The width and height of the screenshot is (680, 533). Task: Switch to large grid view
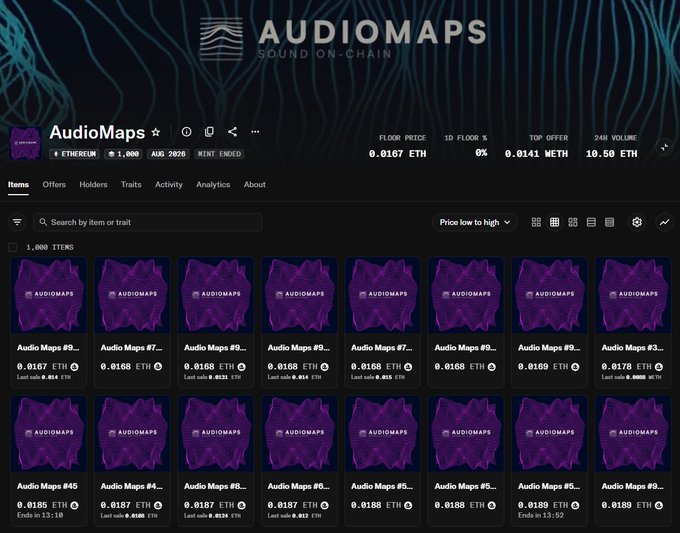tap(536, 222)
